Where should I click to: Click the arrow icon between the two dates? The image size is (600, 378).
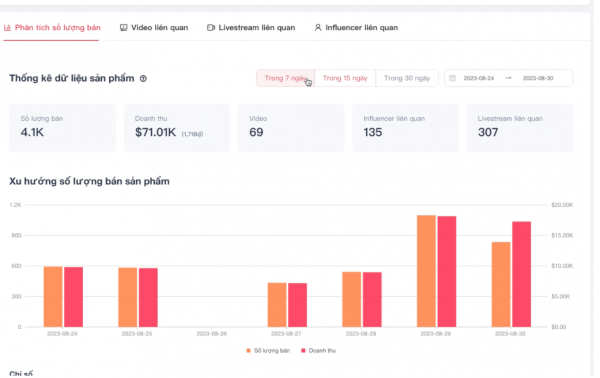(508, 78)
